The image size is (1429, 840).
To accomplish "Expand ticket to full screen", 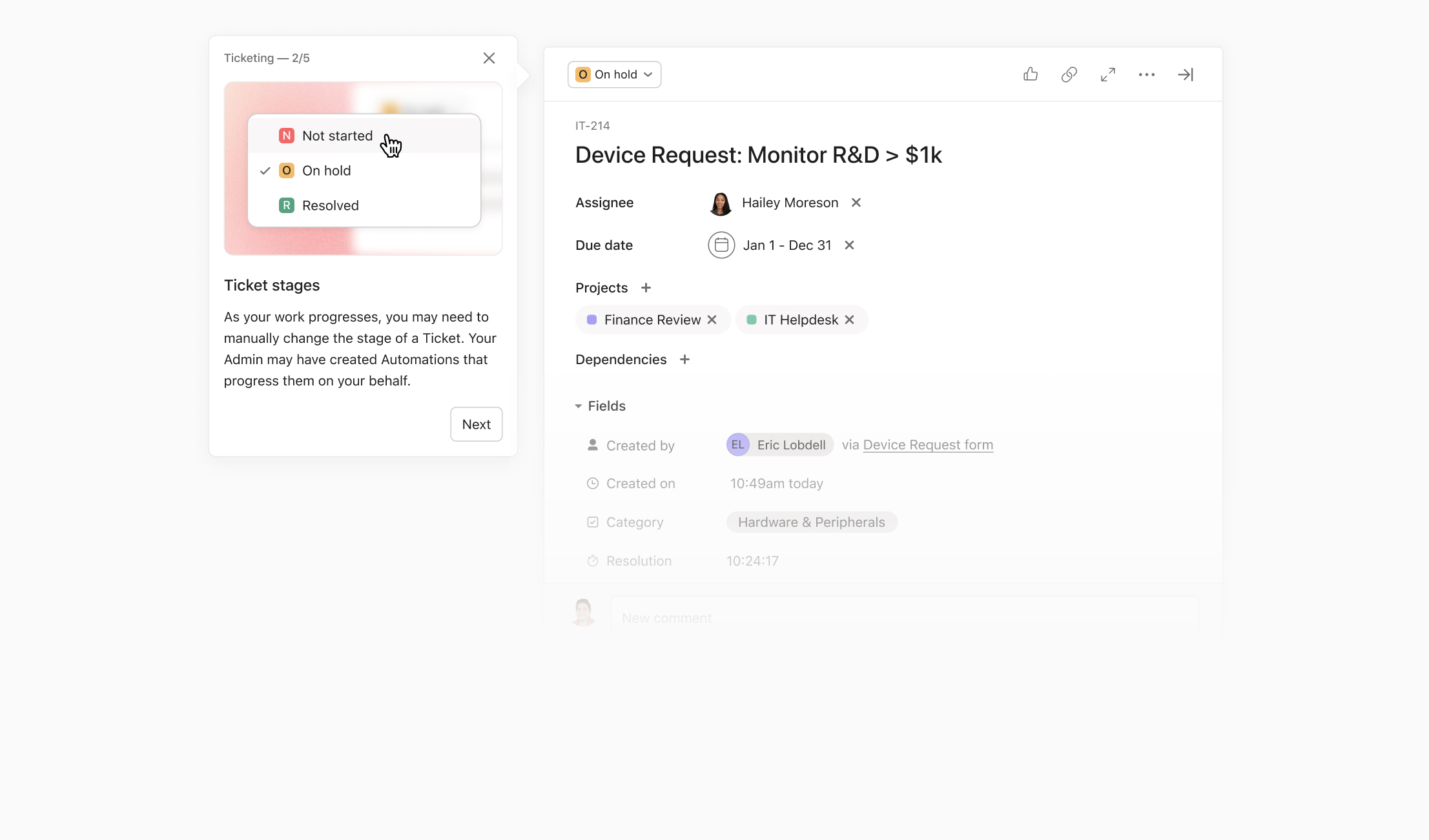I will (x=1108, y=74).
